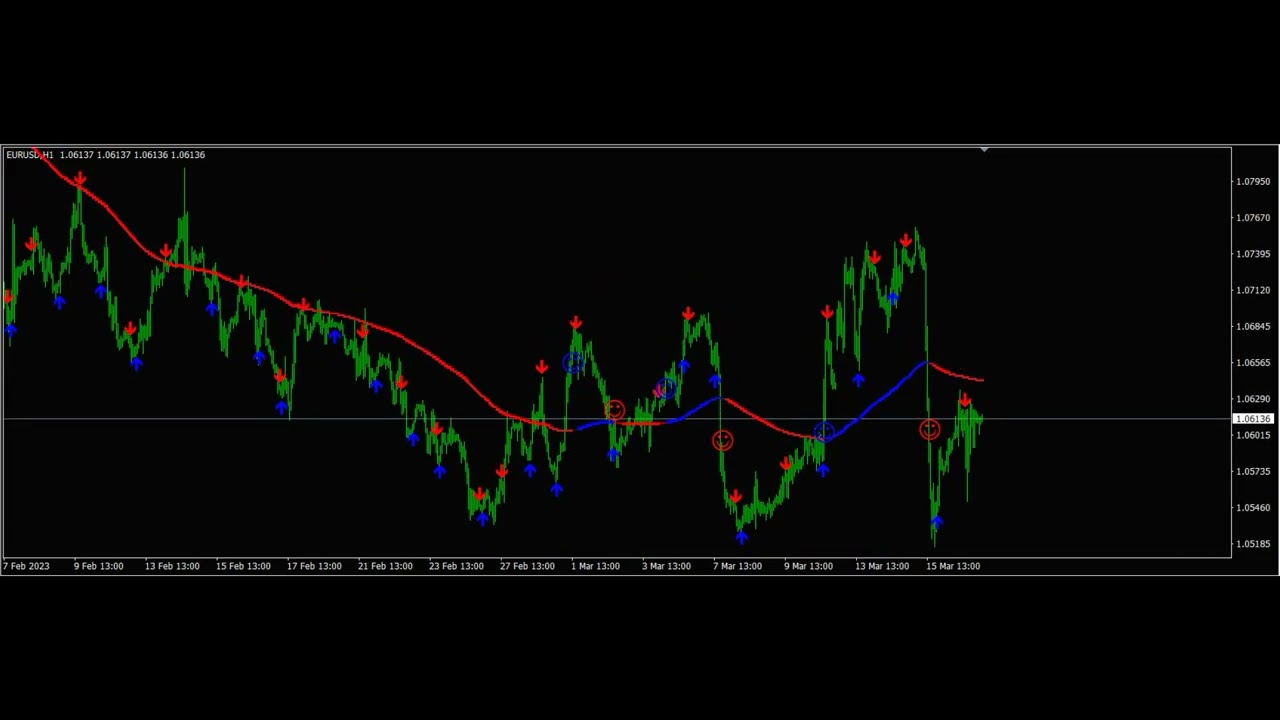The image size is (1280, 720).
Task: Click price label 1.06565
Action: click(x=1253, y=363)
